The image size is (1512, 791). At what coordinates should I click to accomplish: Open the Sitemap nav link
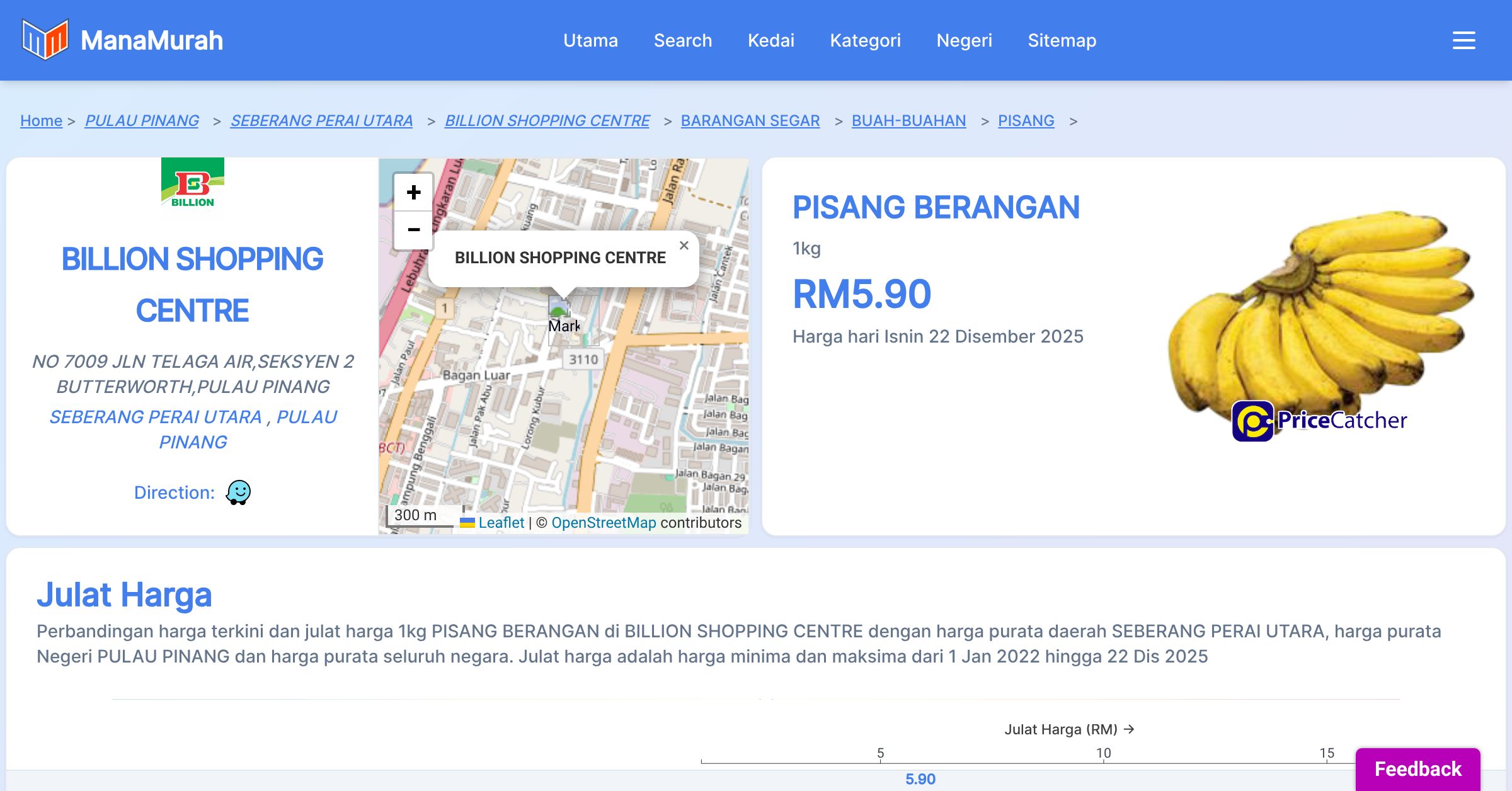click(1062, 40)
